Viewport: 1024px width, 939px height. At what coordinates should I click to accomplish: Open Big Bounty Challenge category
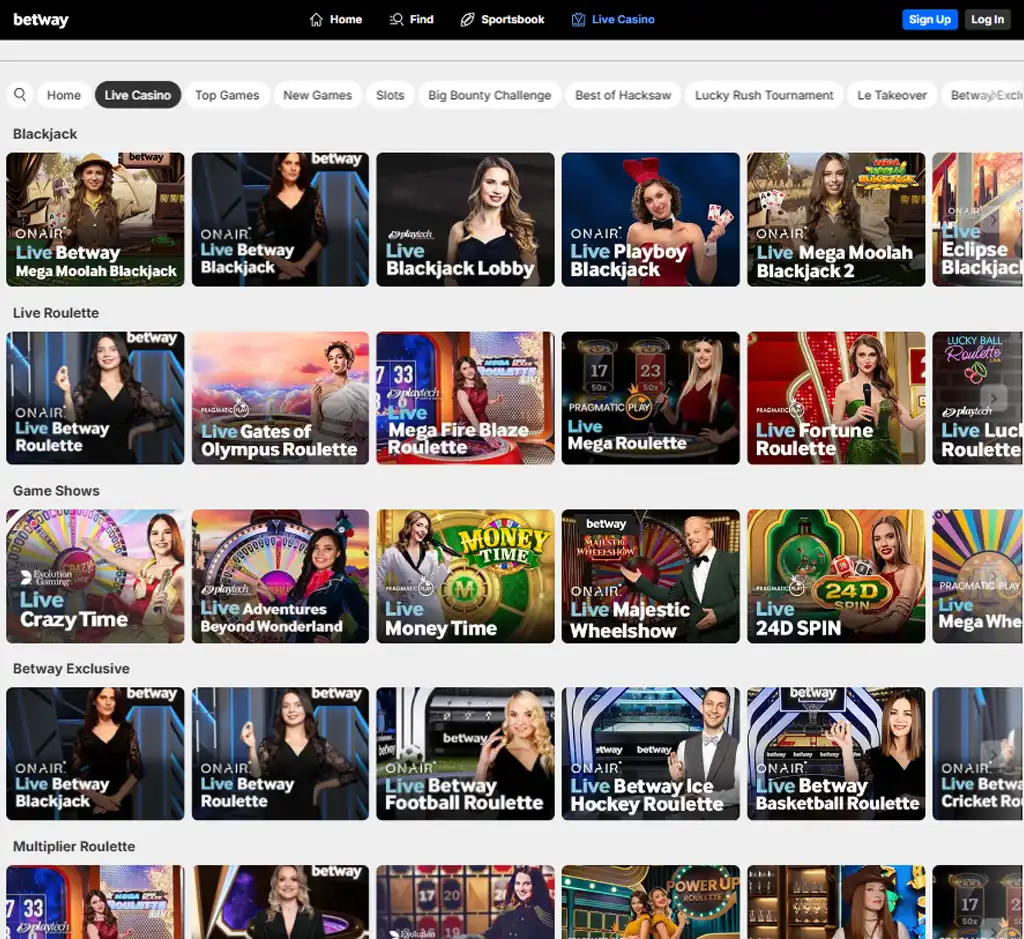(x=490, y=95)
